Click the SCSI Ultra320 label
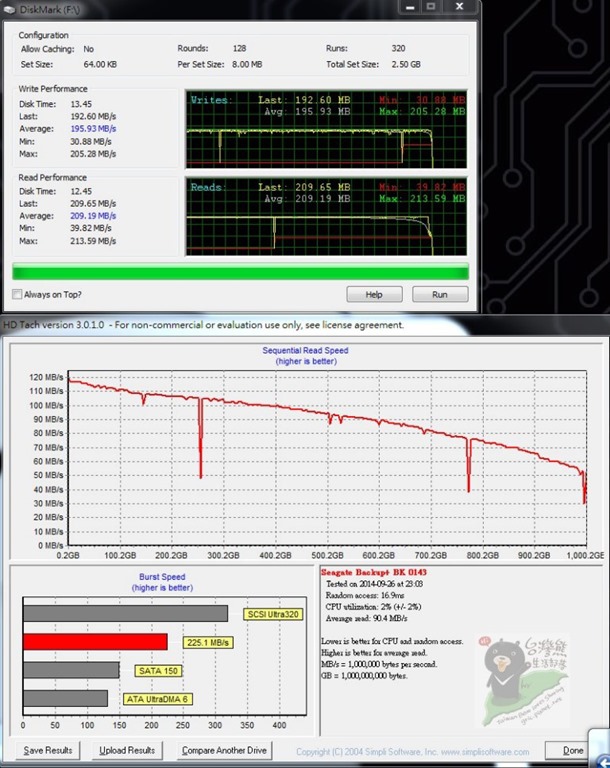The height and width of the screenshot is (768, 610). coord(273,614)
